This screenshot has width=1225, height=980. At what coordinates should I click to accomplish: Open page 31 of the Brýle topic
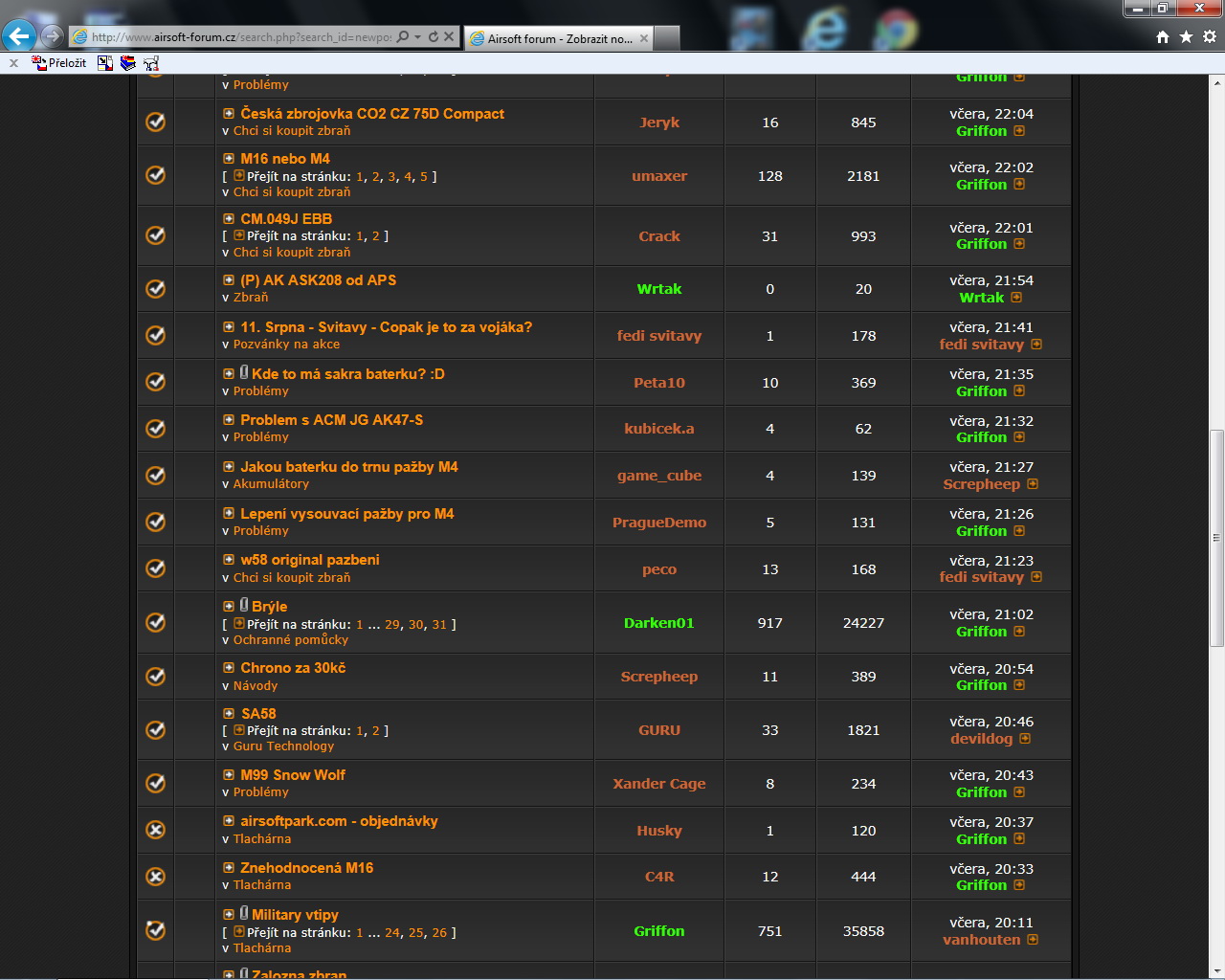click(x=439, y=624)
